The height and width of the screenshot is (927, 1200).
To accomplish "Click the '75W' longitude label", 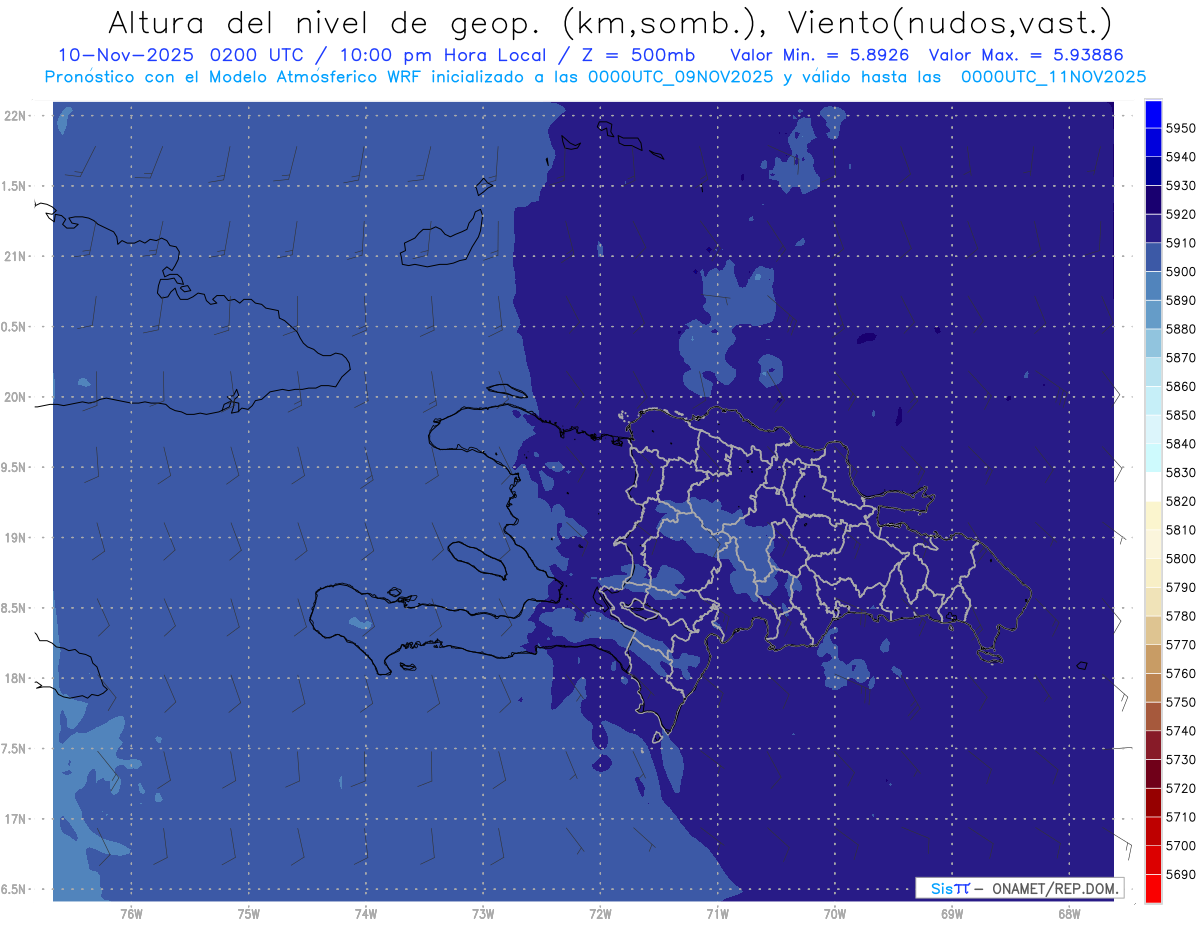I will pos(249,914).
